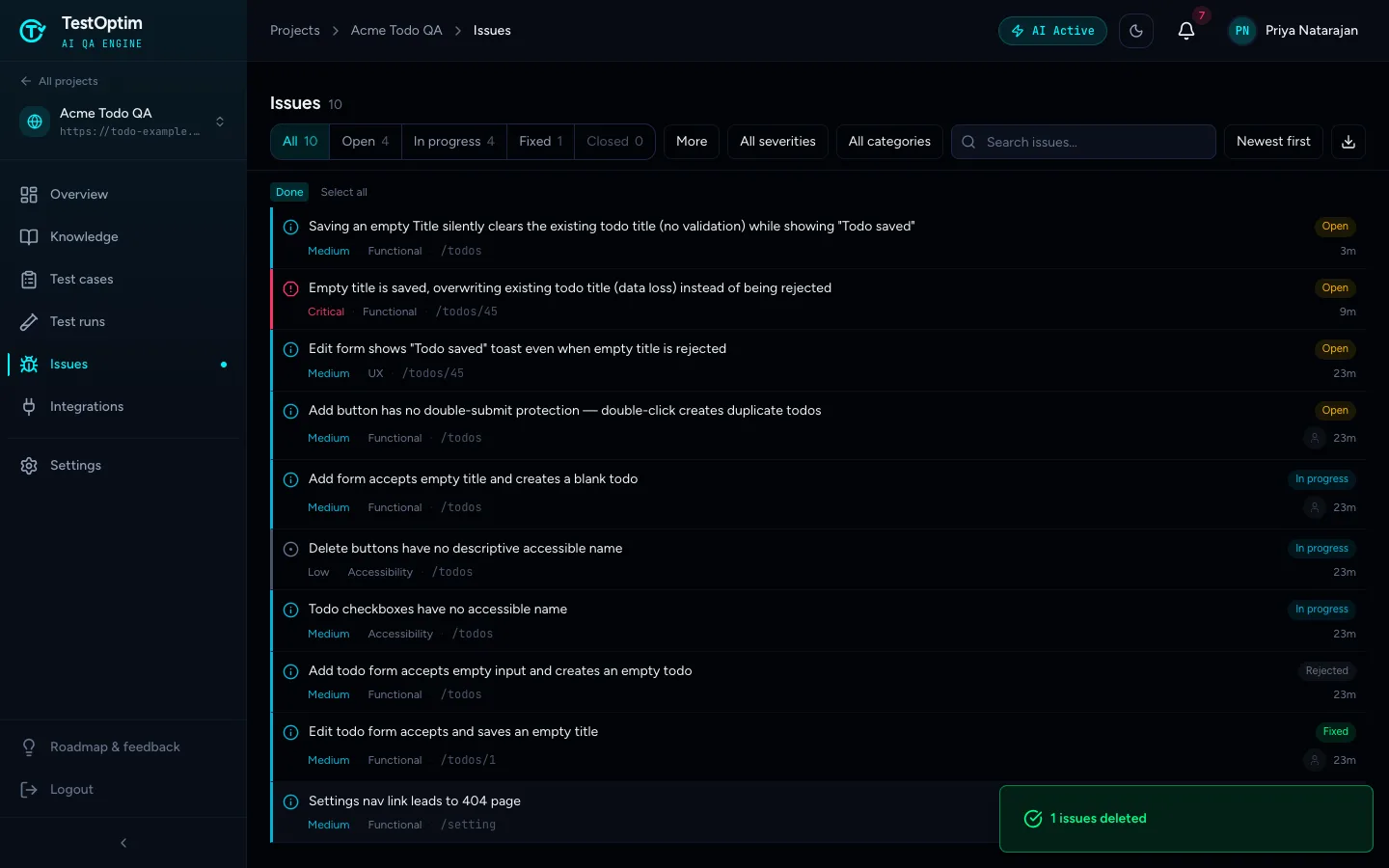Viewport: 1389px width, 868px height.
Task: Click the Settings gear icon
Action: click(29, 466)
